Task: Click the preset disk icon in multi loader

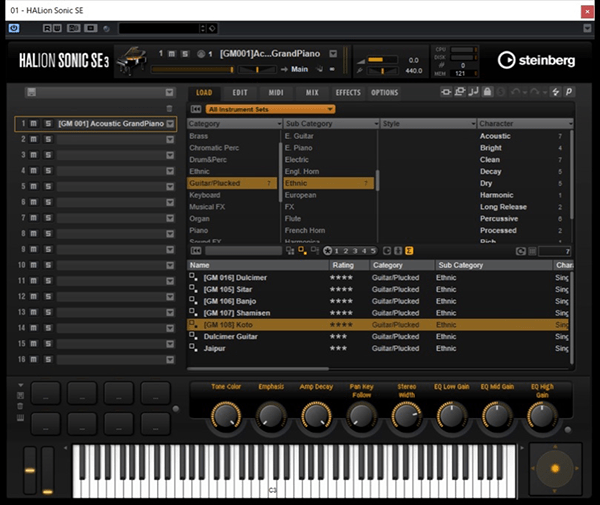Action: [31, 92]
